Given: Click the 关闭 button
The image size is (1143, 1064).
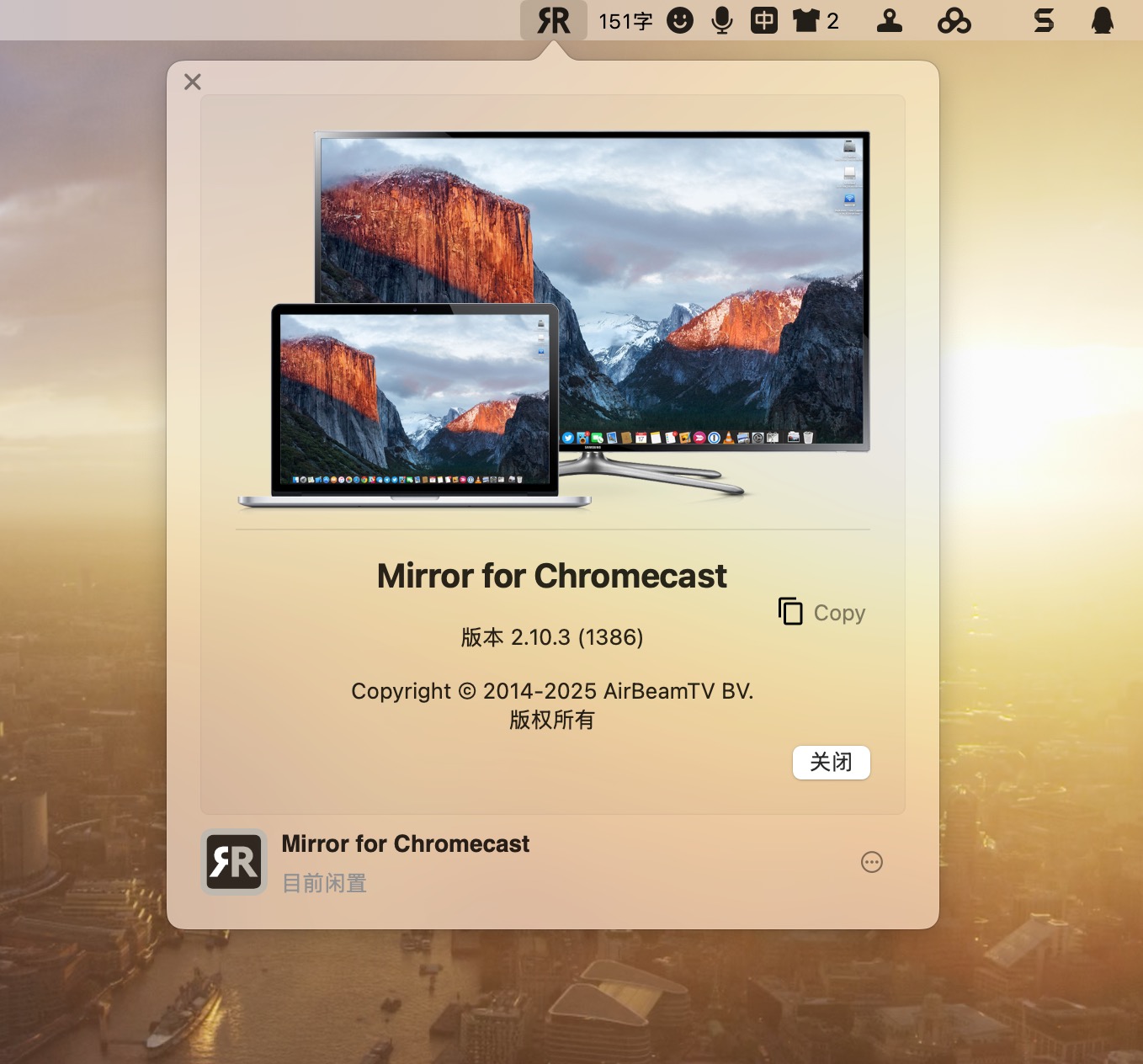Looking at the screenshot, I should point(832,763).
